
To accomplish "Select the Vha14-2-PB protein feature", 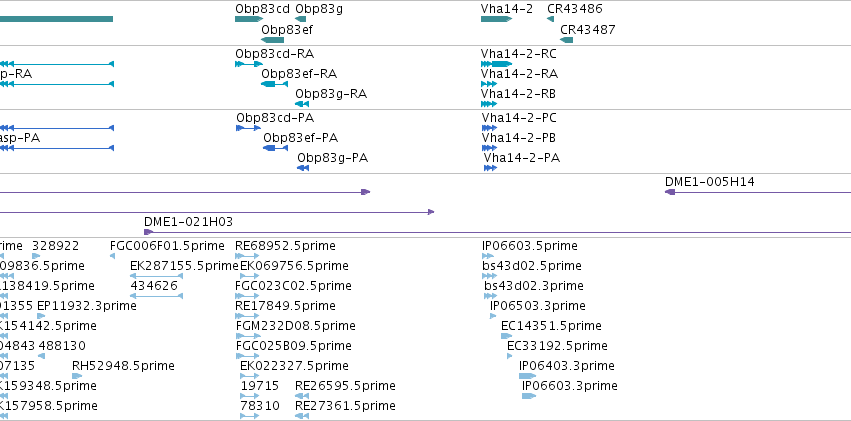I will [x=490, y=148].
